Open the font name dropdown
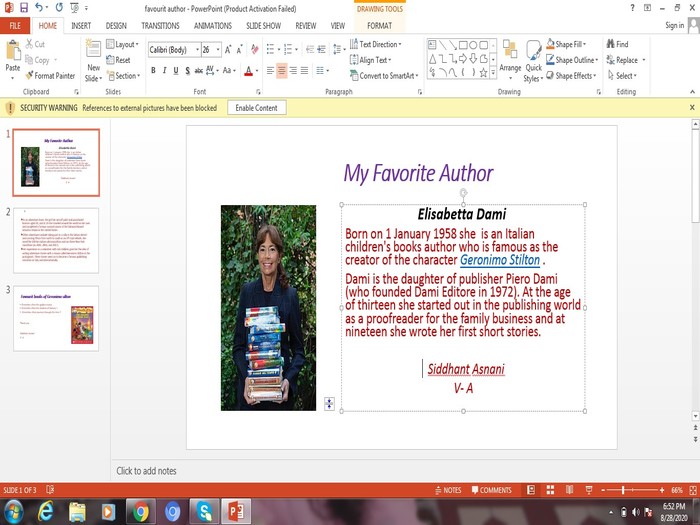Screen dimensions: 700x525 [x=197, y=50]
